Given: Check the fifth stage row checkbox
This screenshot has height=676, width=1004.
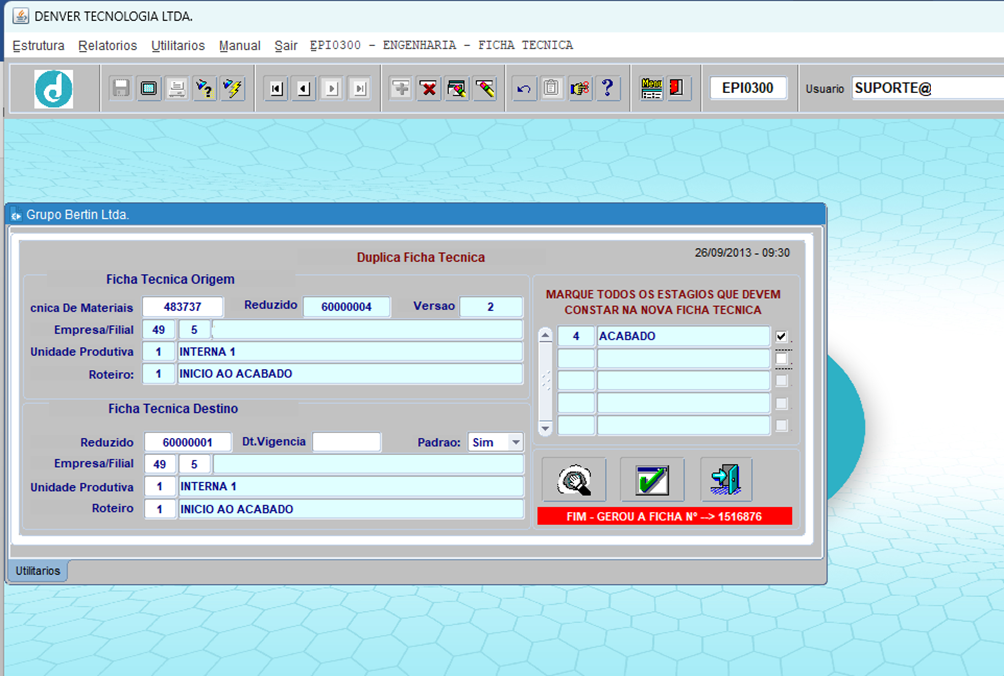Looking at the screenshot, I should coord(781,425).
